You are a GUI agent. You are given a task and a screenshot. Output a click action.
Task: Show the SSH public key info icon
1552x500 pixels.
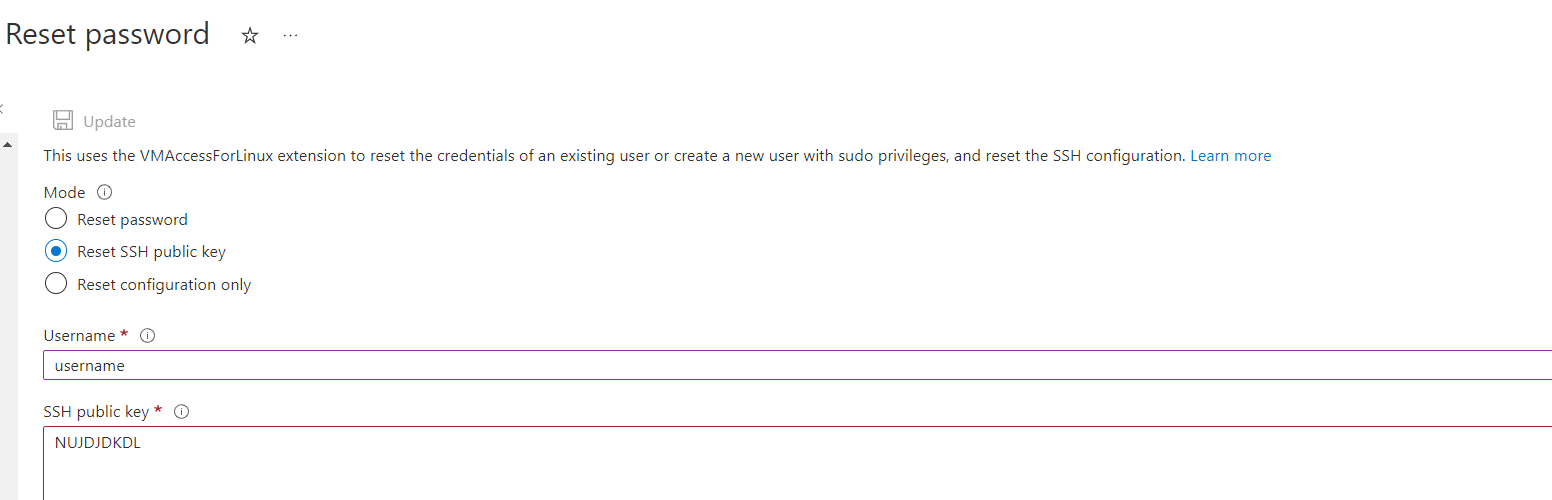pos(182,412)
